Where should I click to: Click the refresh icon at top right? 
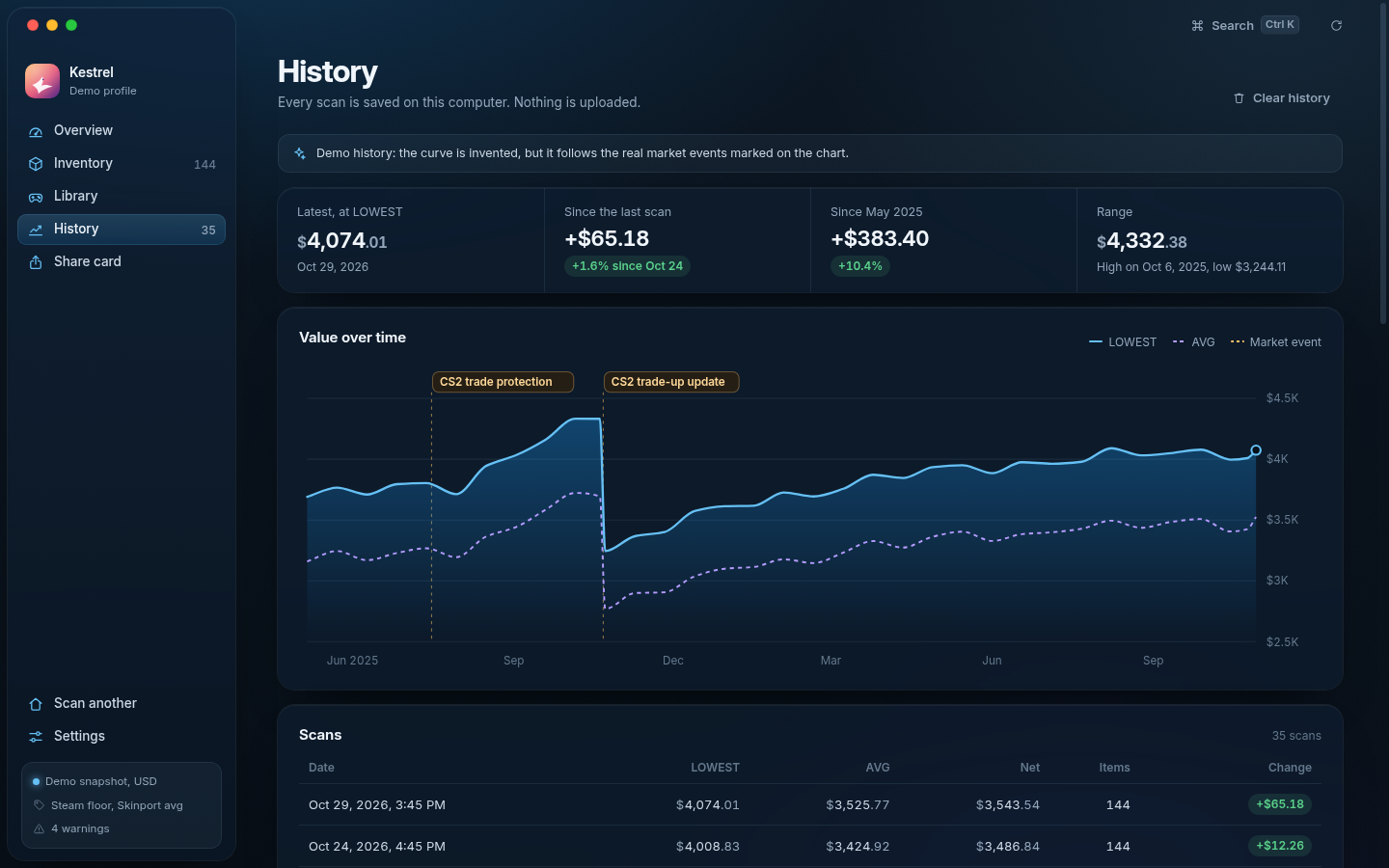tap(1336, 25)
